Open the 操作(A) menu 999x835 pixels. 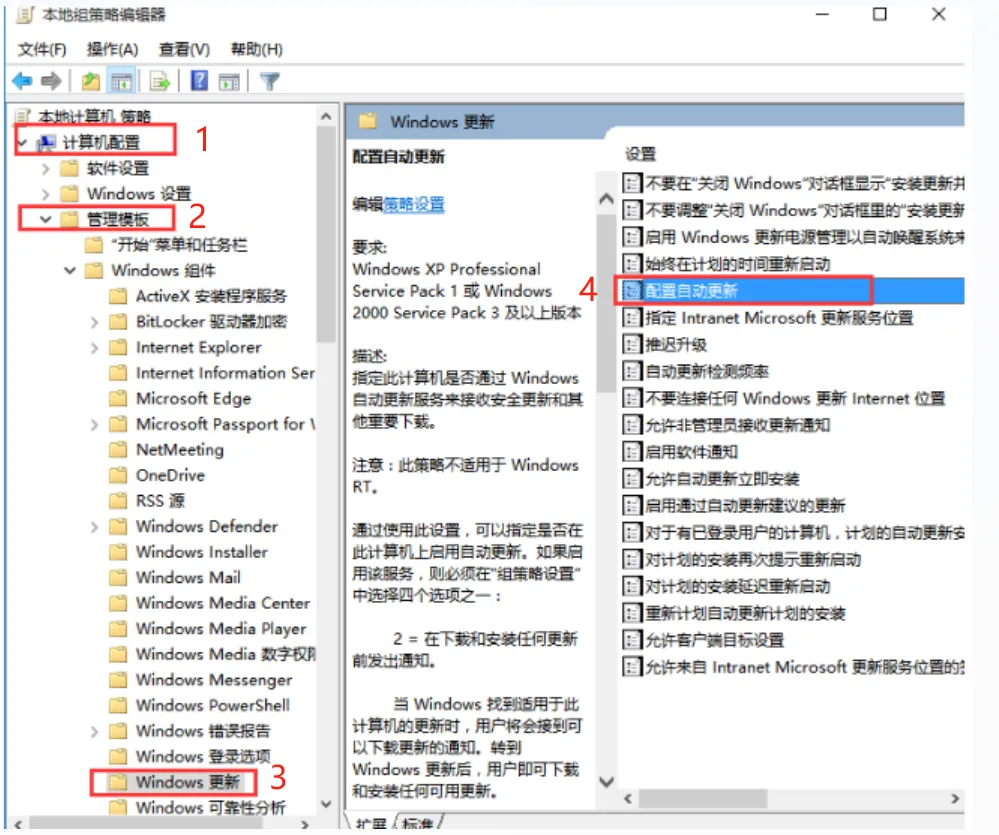coord(112,49)
